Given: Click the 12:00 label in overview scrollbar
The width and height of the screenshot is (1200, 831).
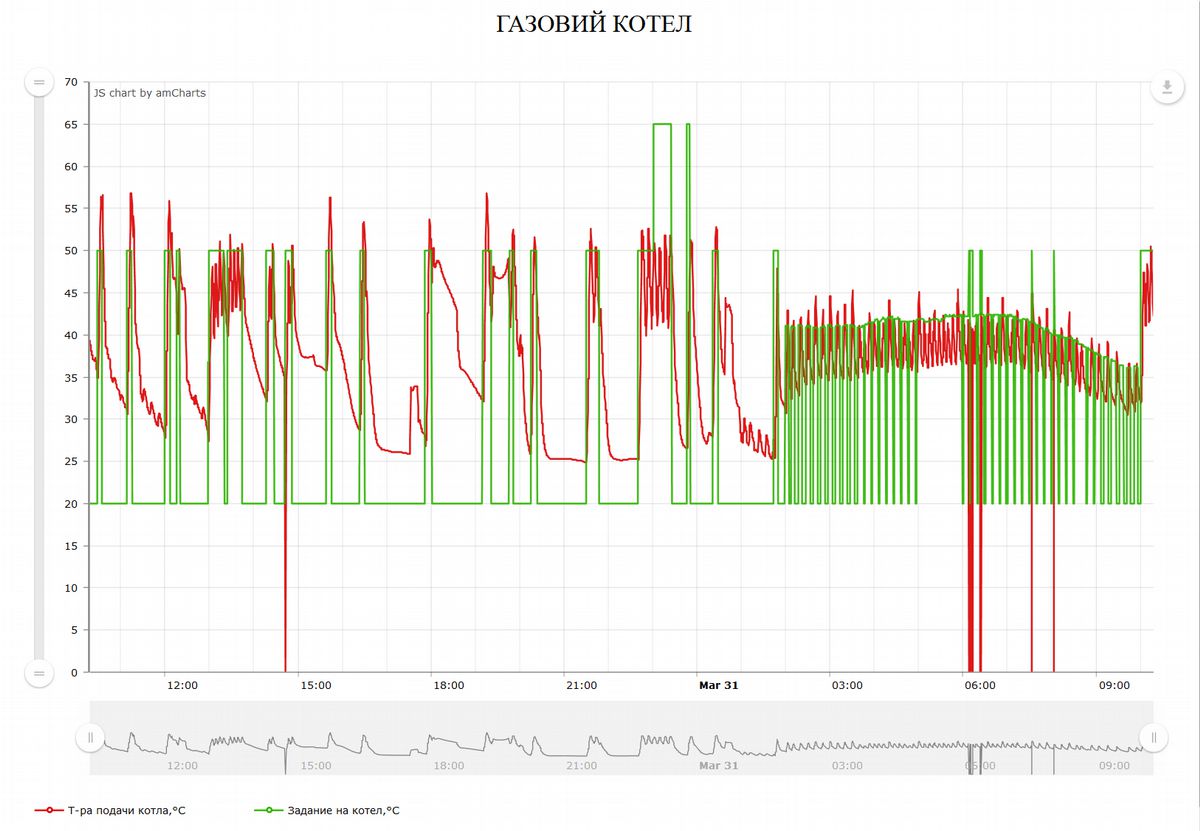Looking at the screenshot, I should [182, 765].
